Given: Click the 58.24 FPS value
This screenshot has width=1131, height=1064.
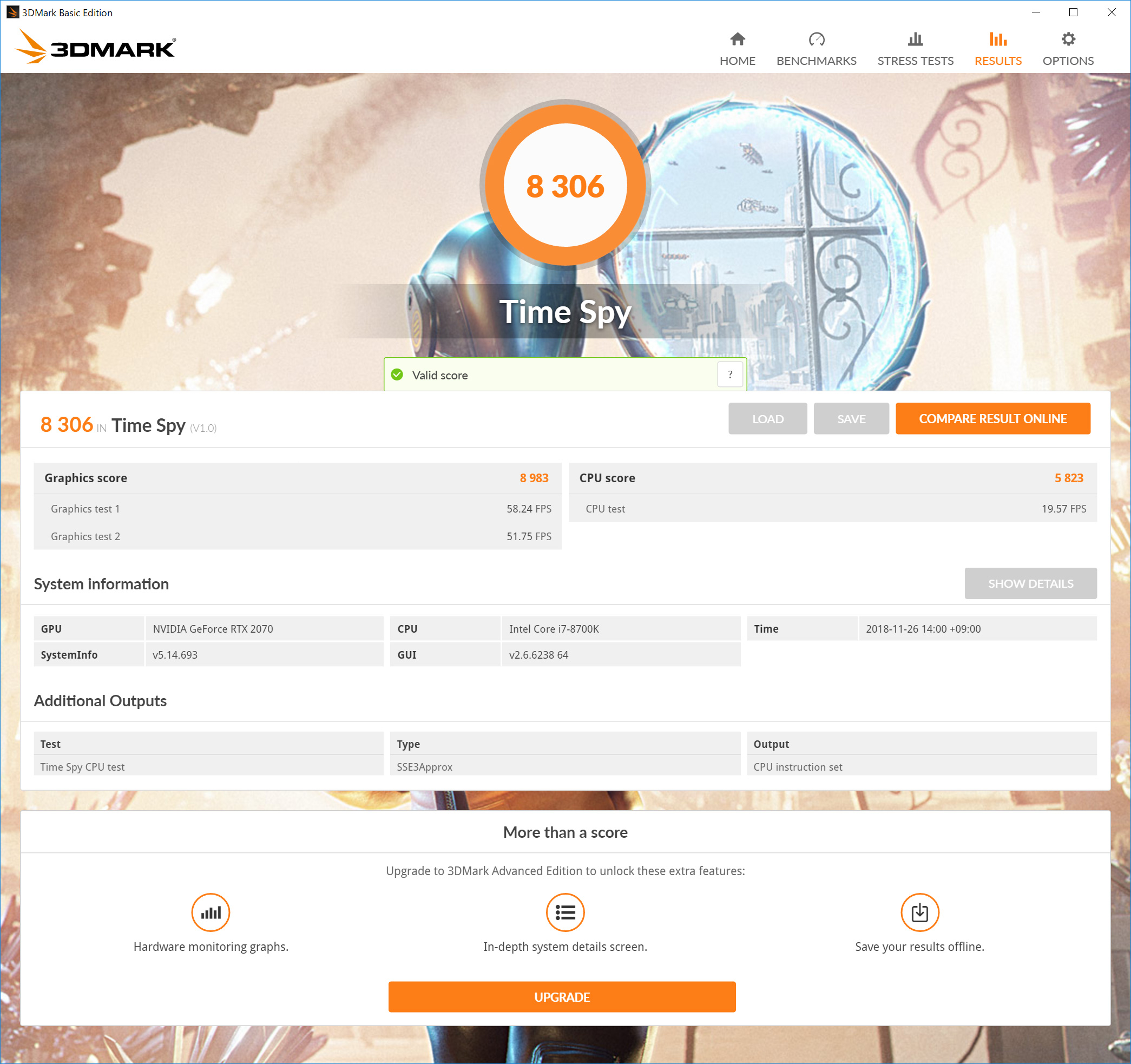Looking at the screenshot, I should coord(529,509).
